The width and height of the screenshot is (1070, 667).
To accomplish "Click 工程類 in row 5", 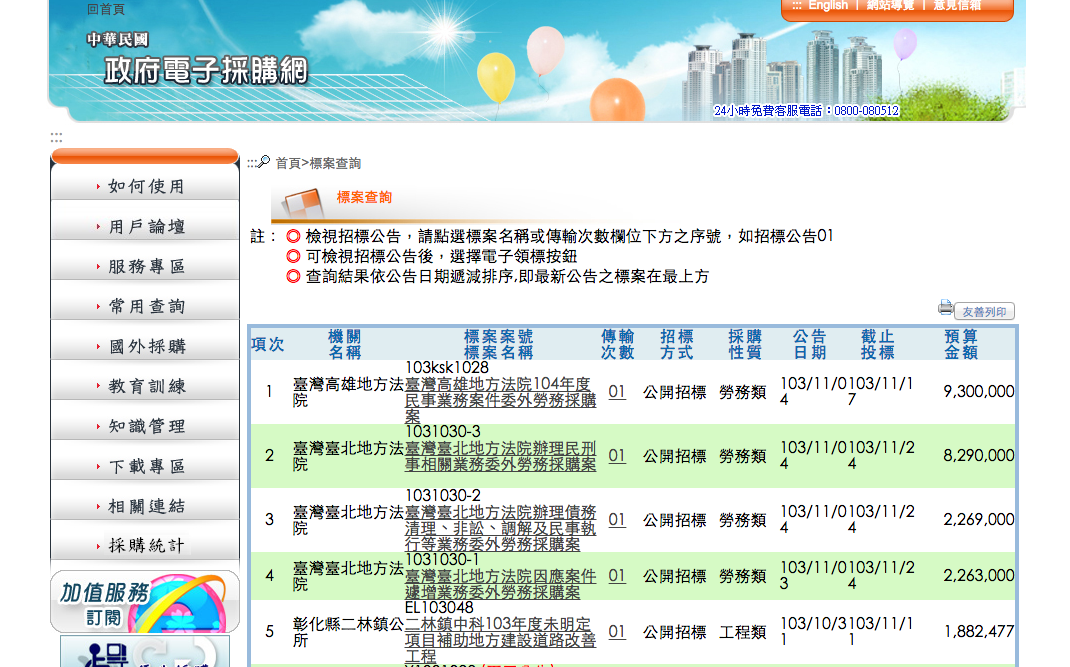I will (742, 632).
